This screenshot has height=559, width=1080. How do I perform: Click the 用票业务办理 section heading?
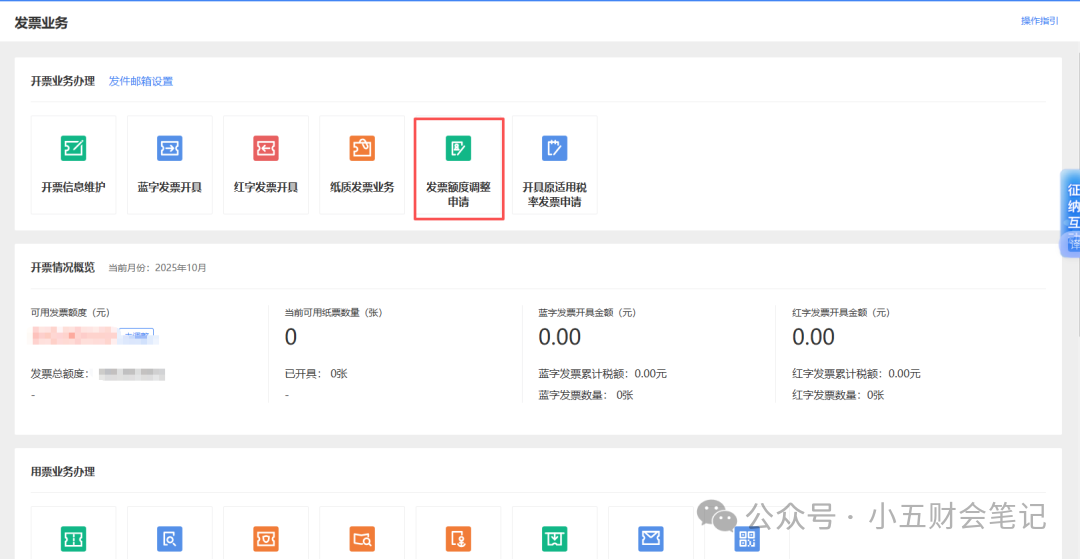click(x=63, y=472)
